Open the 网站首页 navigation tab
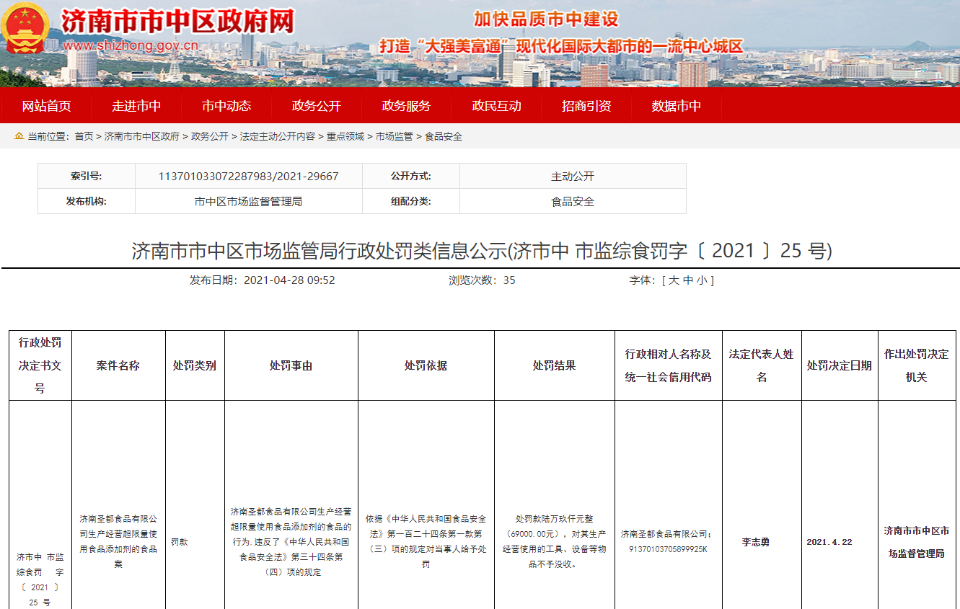The width and height of the screenshot is (960, 609). click(46, 107)
